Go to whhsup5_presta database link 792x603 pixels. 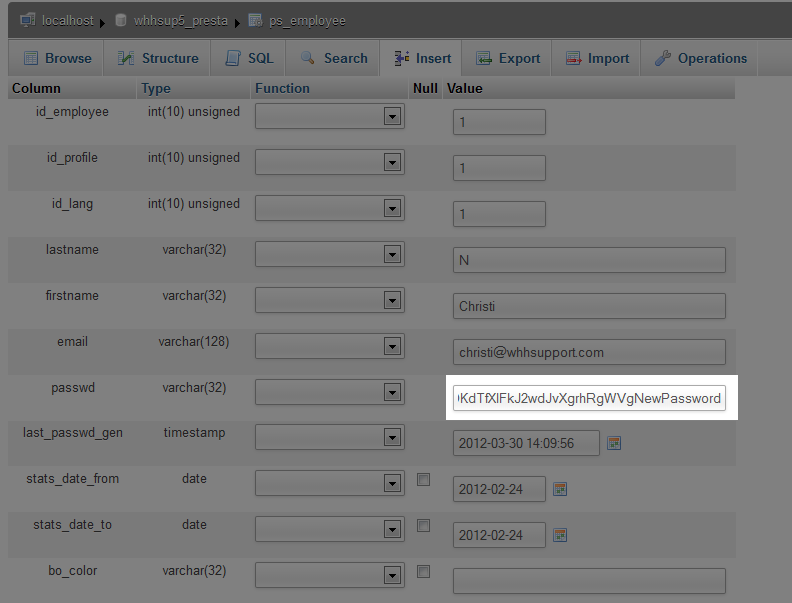(x=180, y=20)
